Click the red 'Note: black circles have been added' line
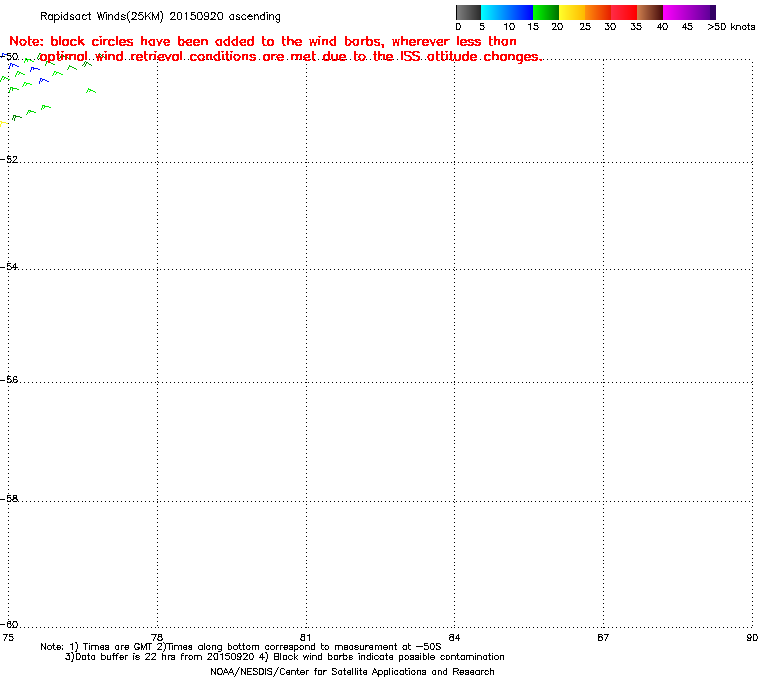The width and height of the screenshot is (760, 688). tap(263, 41)
